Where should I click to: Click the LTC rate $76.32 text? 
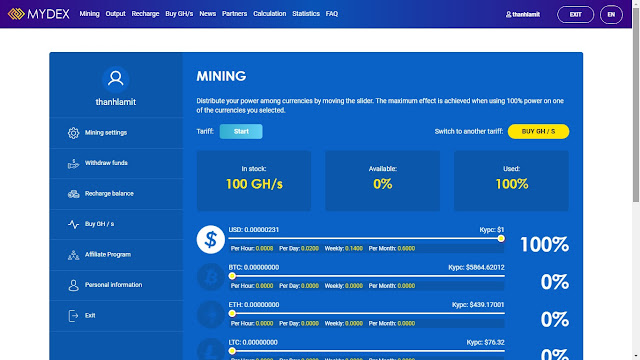click(x=485, y=342)
